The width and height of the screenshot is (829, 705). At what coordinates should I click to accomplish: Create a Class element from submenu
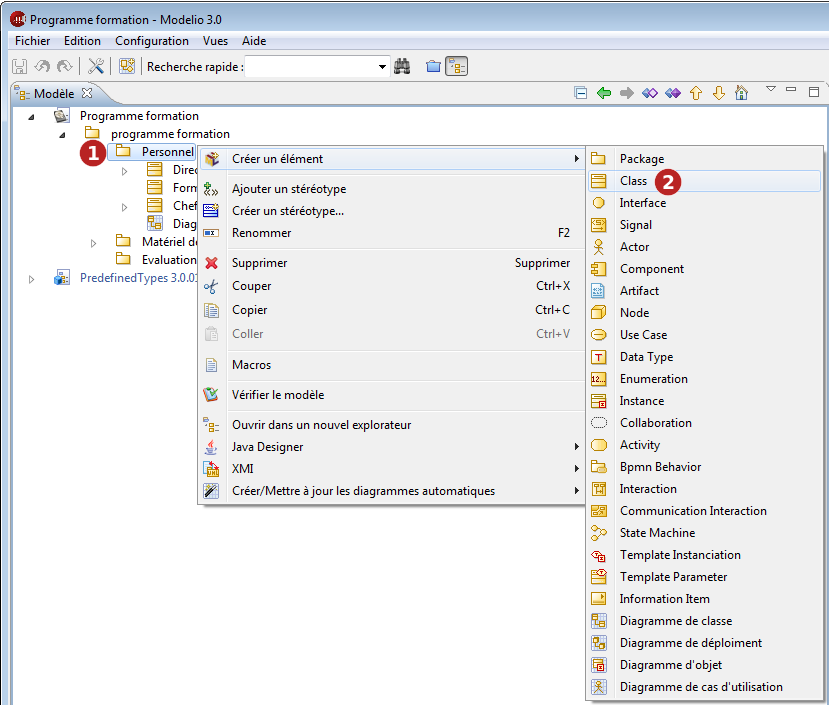(x=704, y=181)
